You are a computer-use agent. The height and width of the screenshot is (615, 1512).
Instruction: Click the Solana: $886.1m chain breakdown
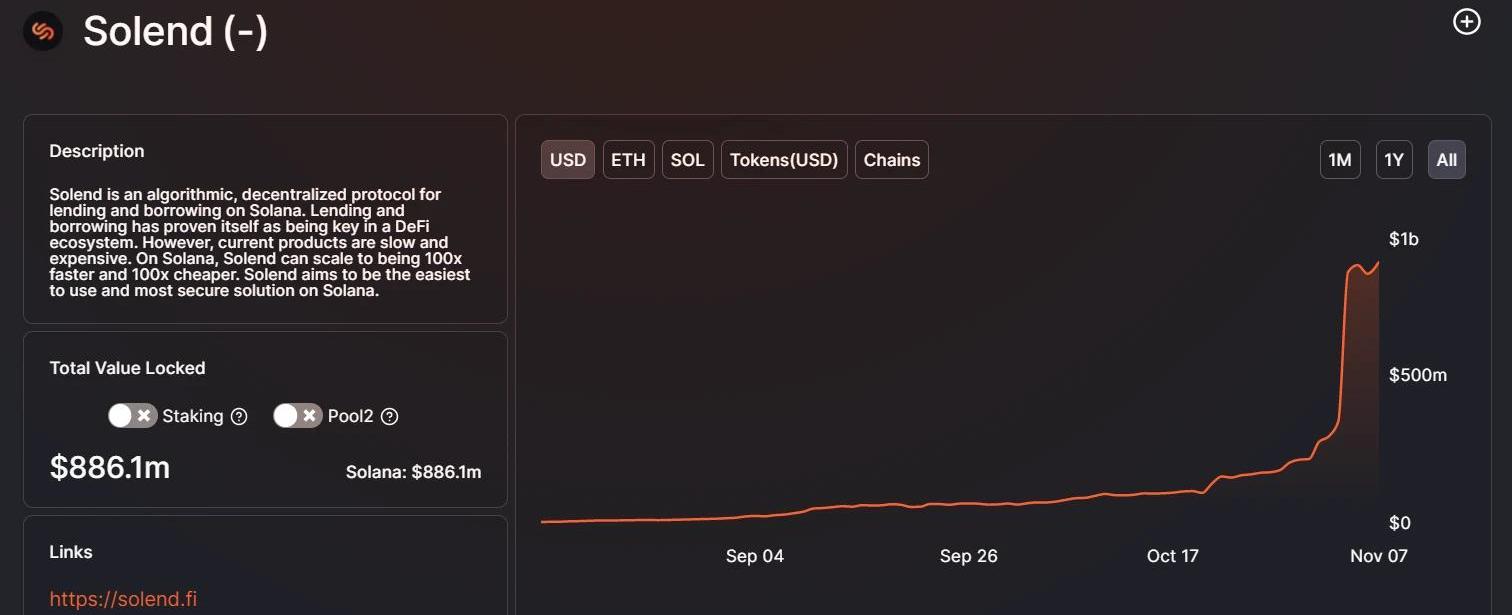tap(413, 472)
